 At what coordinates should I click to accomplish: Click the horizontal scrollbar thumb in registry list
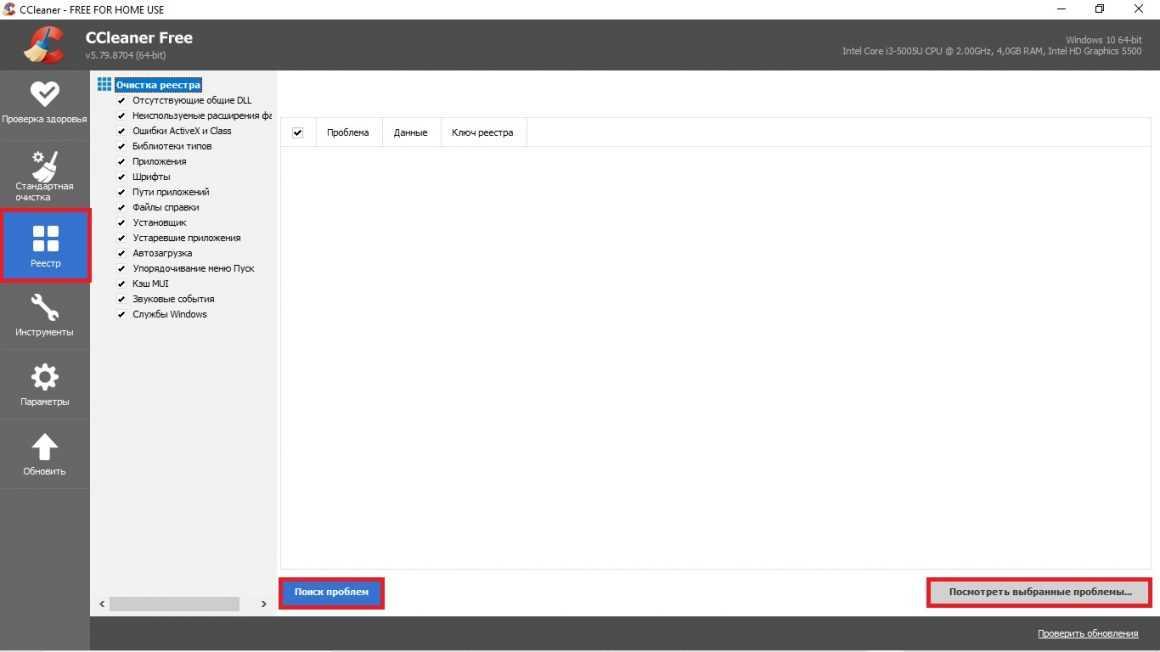pos(175,604)
